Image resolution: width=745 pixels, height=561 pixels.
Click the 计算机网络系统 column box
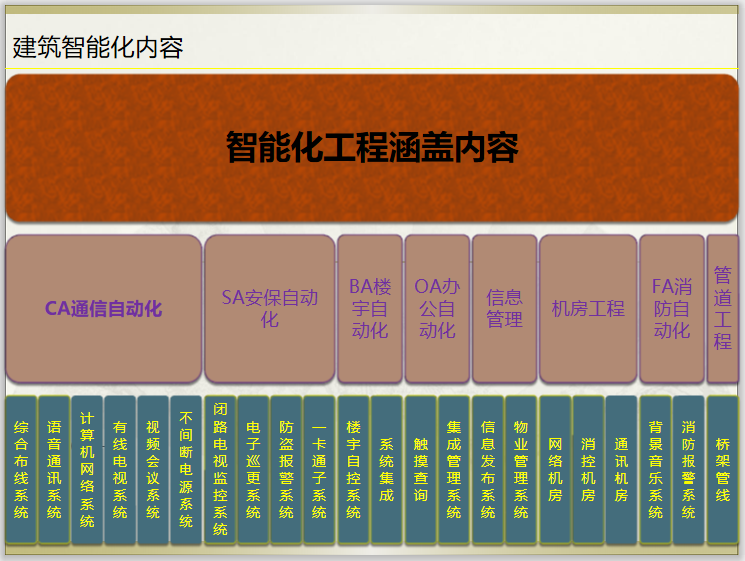[x=87, y=469]
